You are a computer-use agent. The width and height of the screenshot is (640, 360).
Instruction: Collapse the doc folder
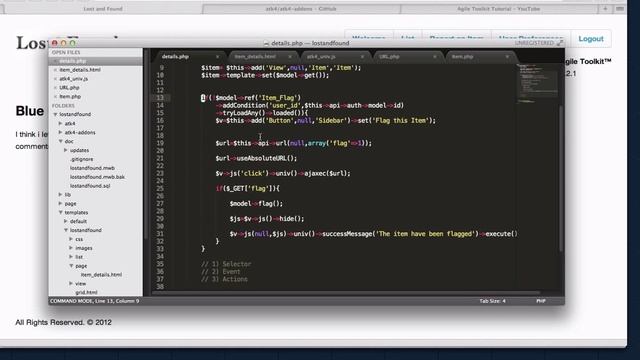pos(60,141)
